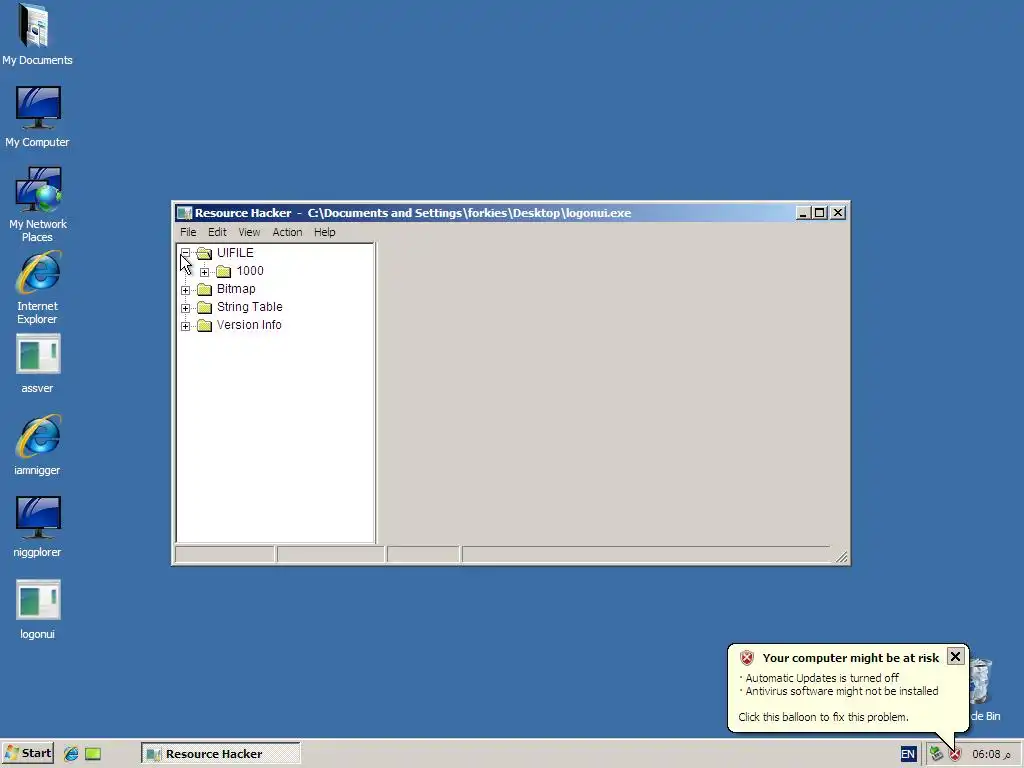This screenshot has height=768, width=1024.
Task: Launch Internet Explorer from Quick Launch
Action: 71,754
